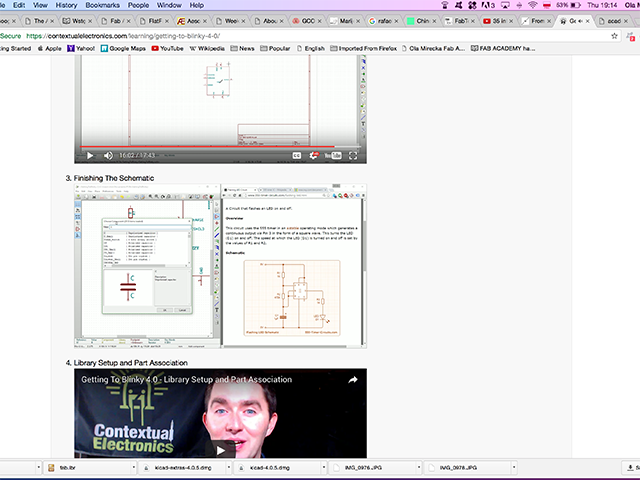Open the Edit menu
Image resolution: width=640 pixels, height=480 pixels.
(x=19, y=5)
